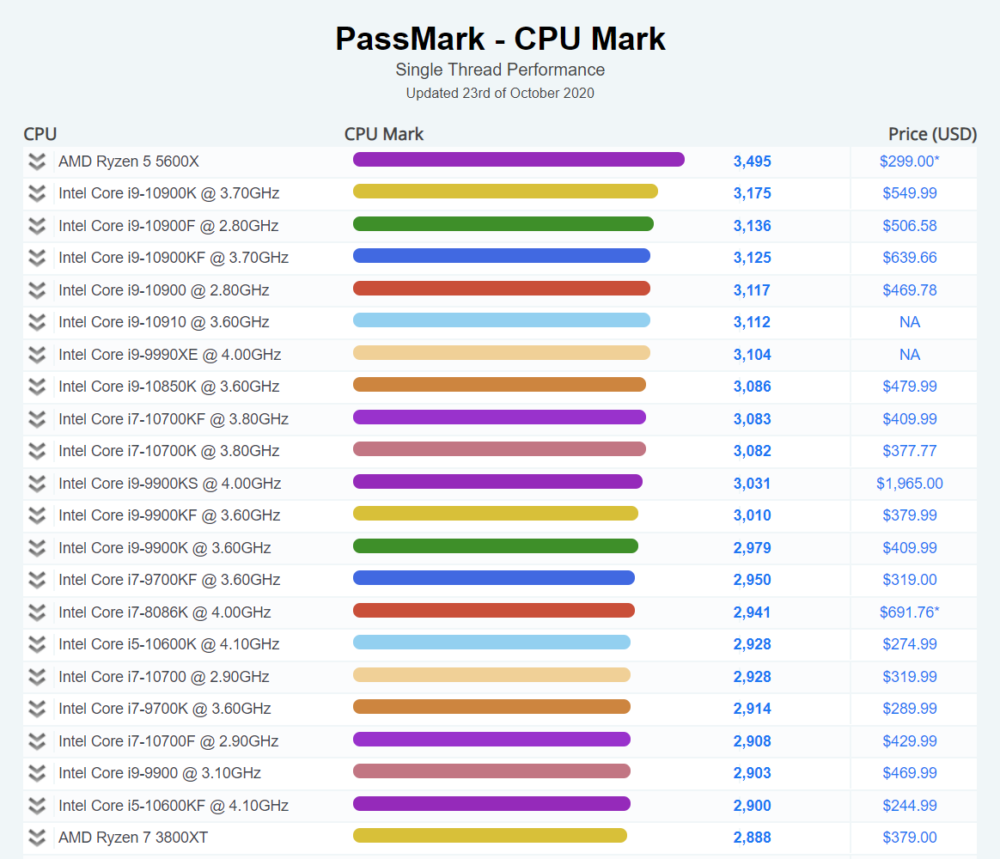Click the Price (USD) column header
The width and height of the screenshot is (1000, 859).
point(932,134)
